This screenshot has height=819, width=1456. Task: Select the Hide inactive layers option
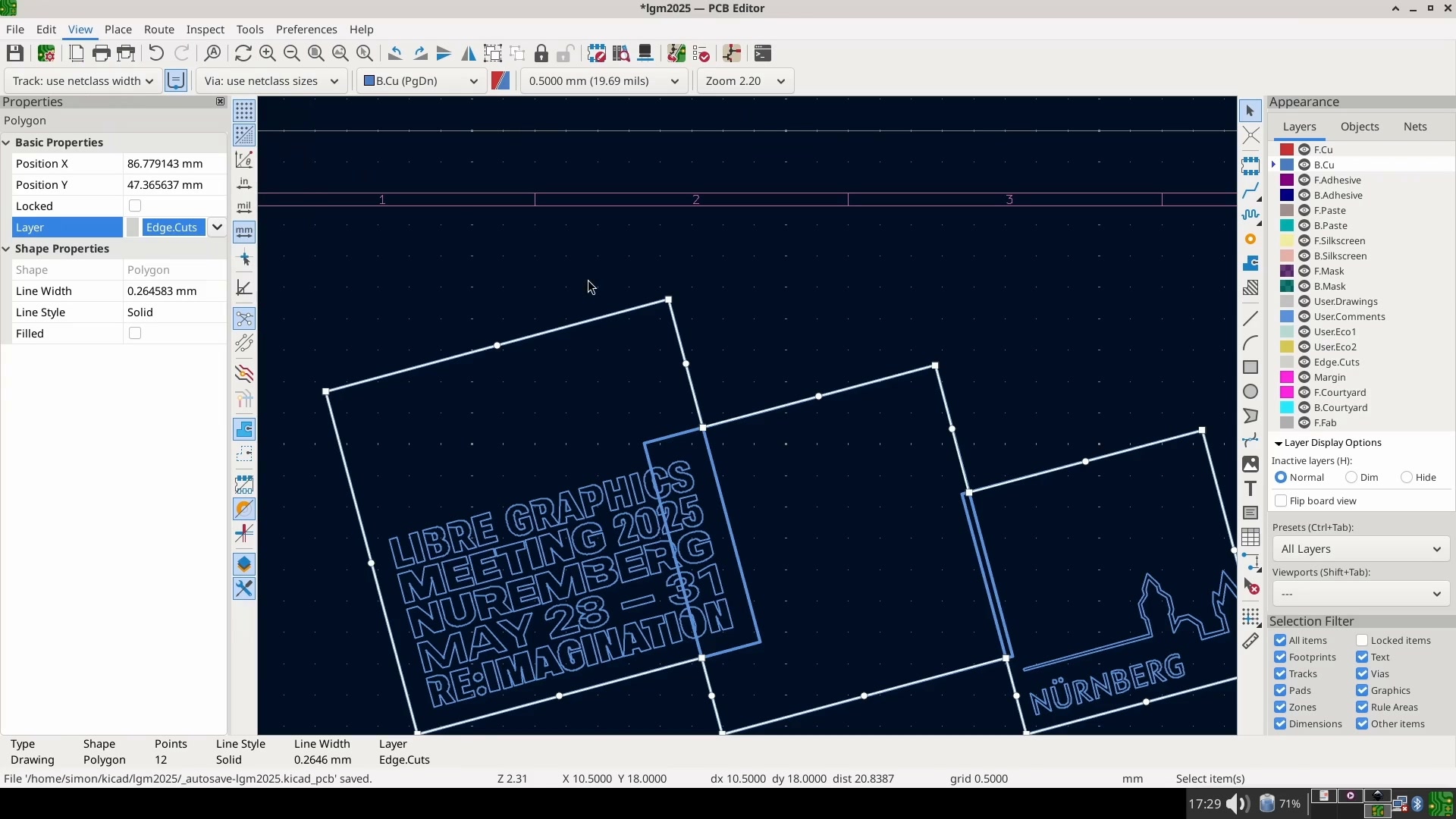[x=1407, y=477]
